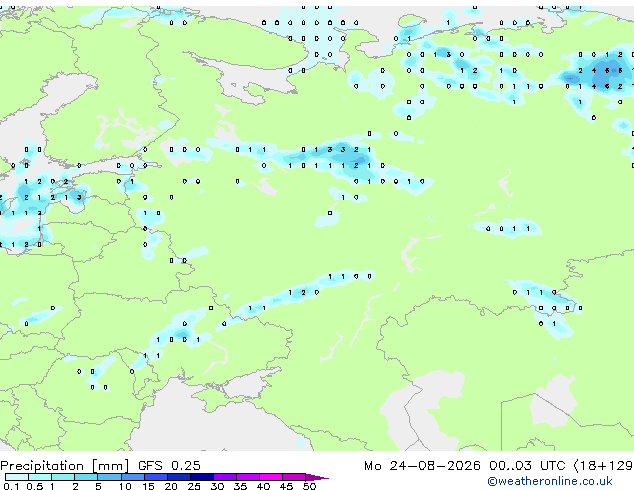Click the '0.5' legend scale label
The height and width of the screenshot is (490, 634).
[x=35, y=486]
